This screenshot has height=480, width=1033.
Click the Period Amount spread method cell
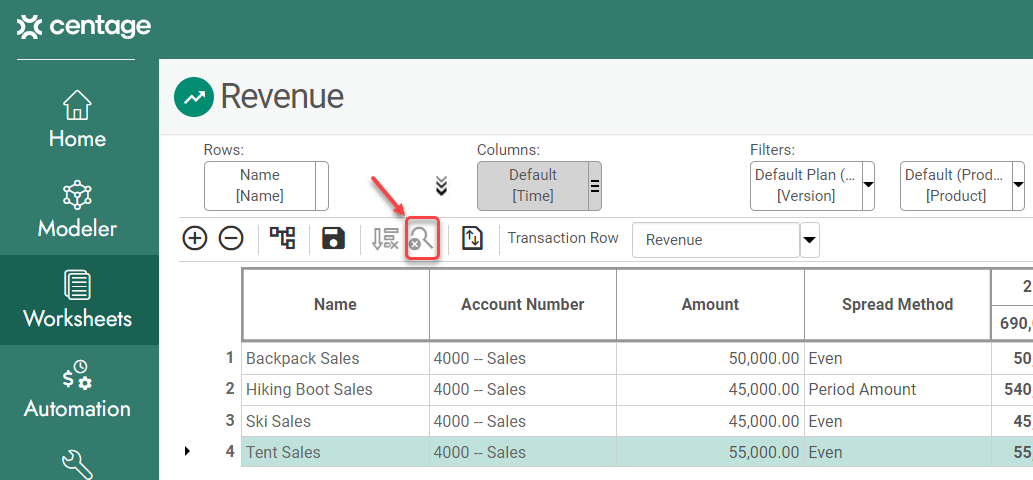click(897, 390)
